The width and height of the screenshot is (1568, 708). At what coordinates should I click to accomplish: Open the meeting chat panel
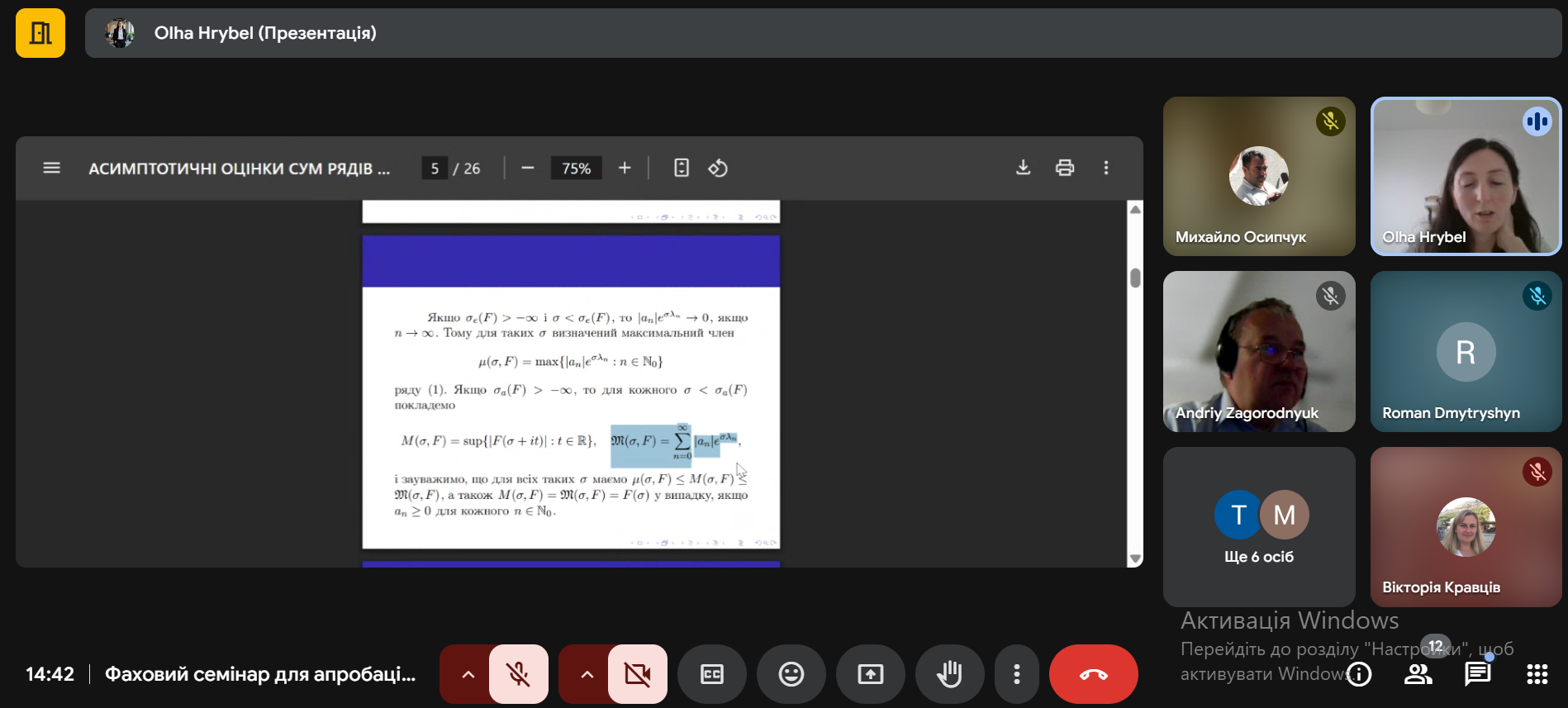point(1477,674)
